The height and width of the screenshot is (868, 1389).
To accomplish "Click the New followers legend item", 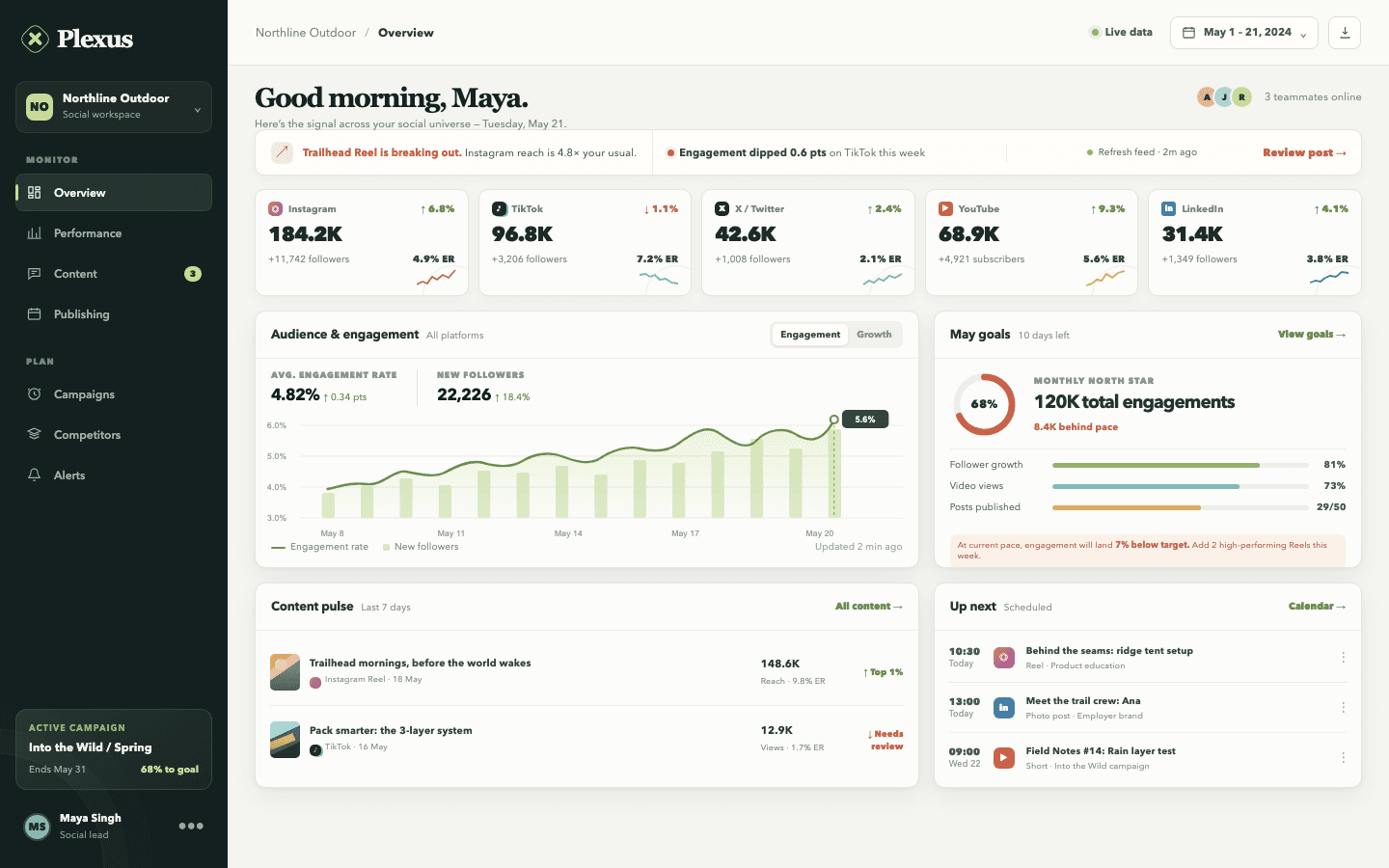I will (421, 547).
